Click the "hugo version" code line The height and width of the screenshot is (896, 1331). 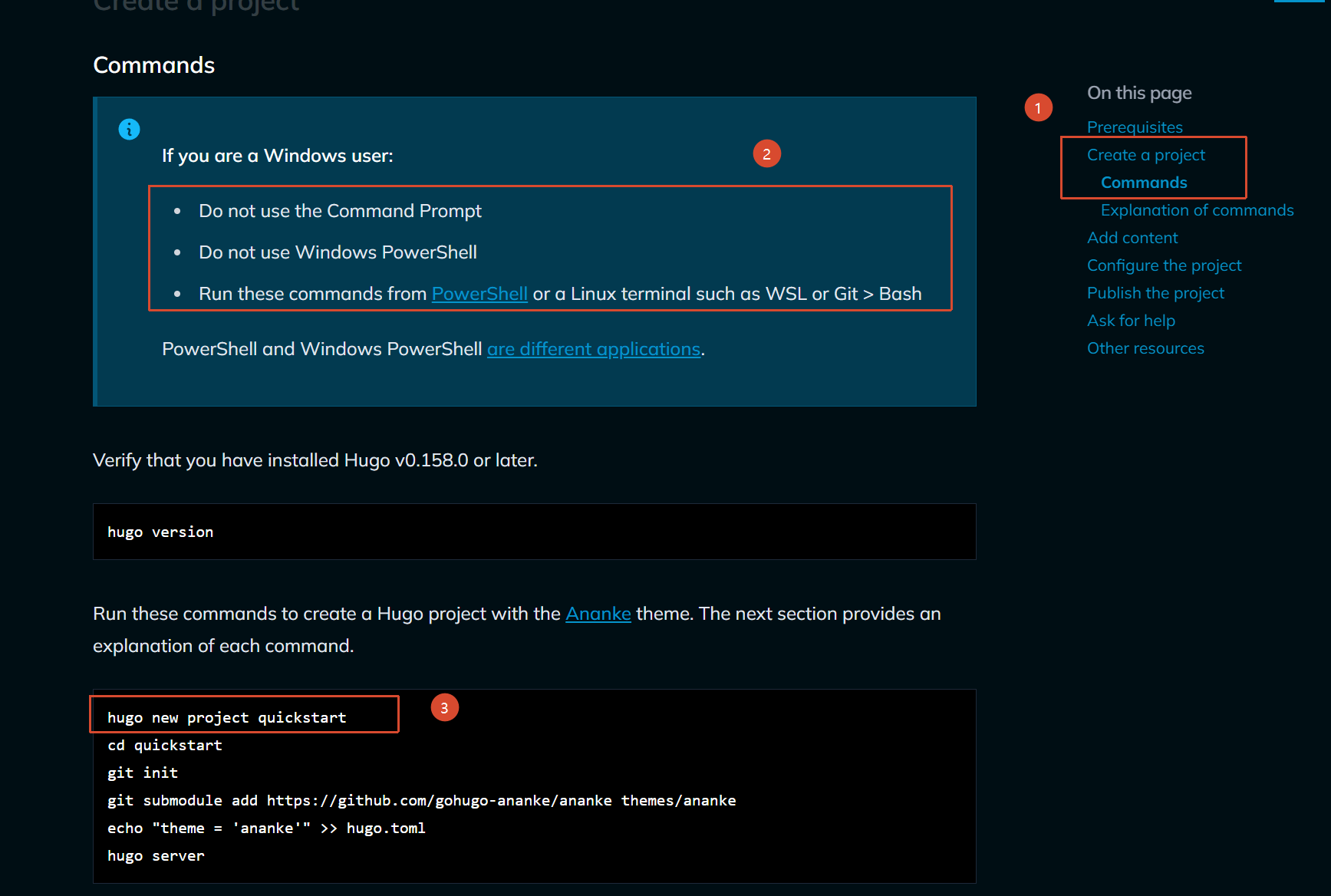pyautogui.click(x=160, y=532)
